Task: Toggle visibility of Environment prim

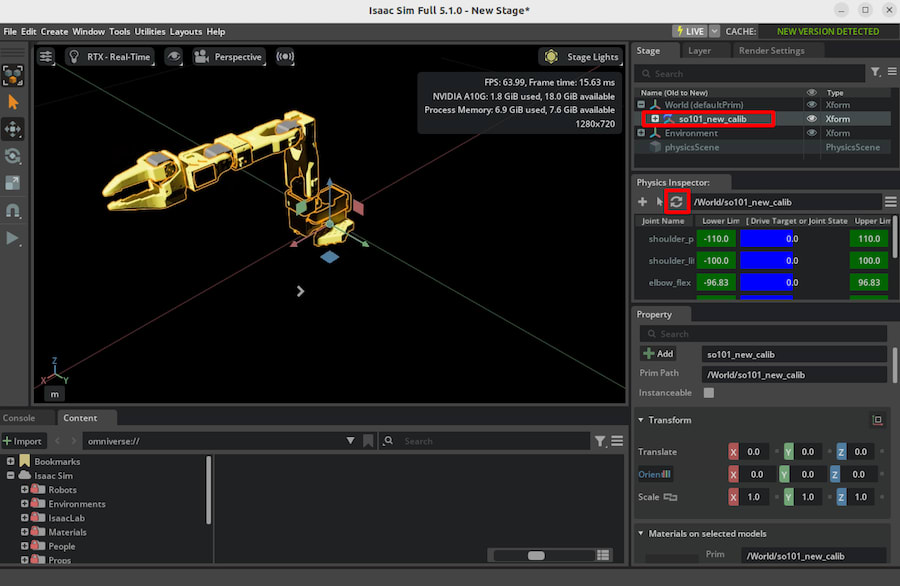Action: [x=811, y=133]
